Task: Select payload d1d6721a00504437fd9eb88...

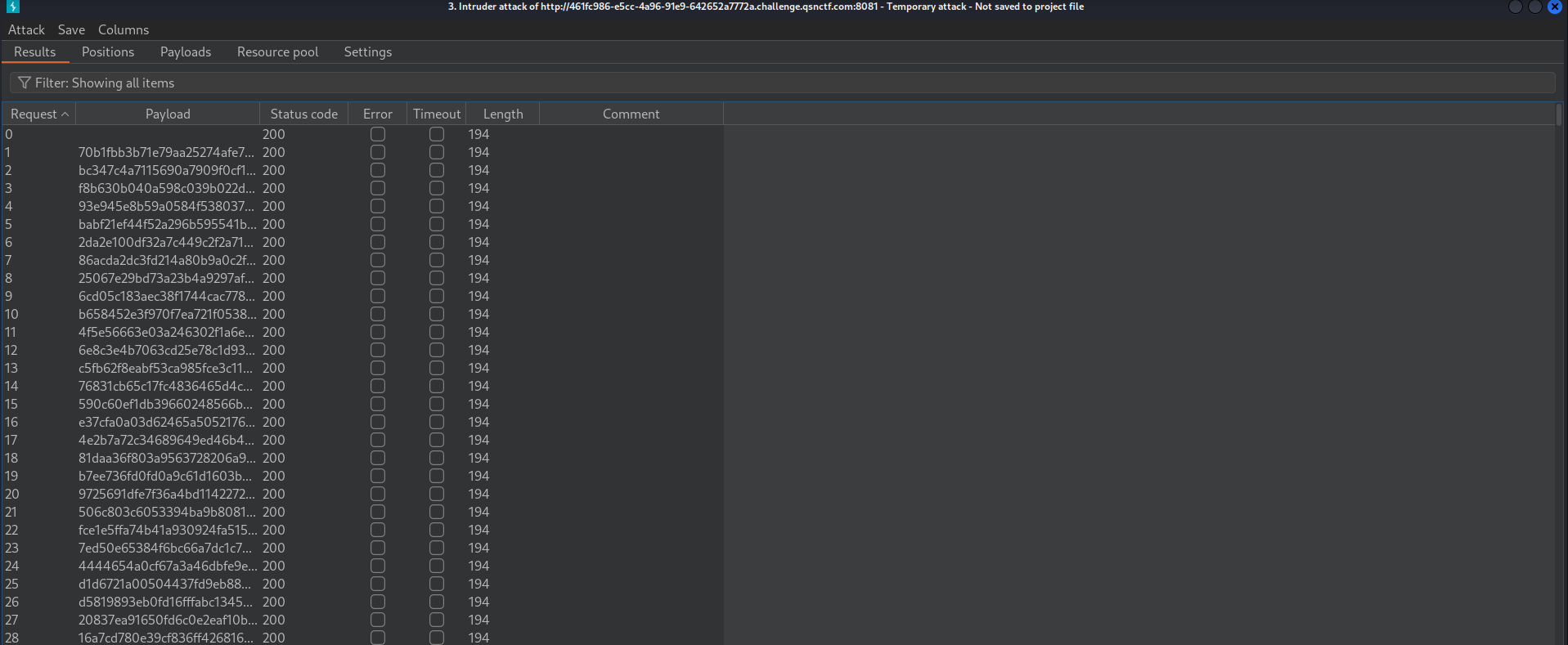Action: pyautogui.click(x=167, y=584)
